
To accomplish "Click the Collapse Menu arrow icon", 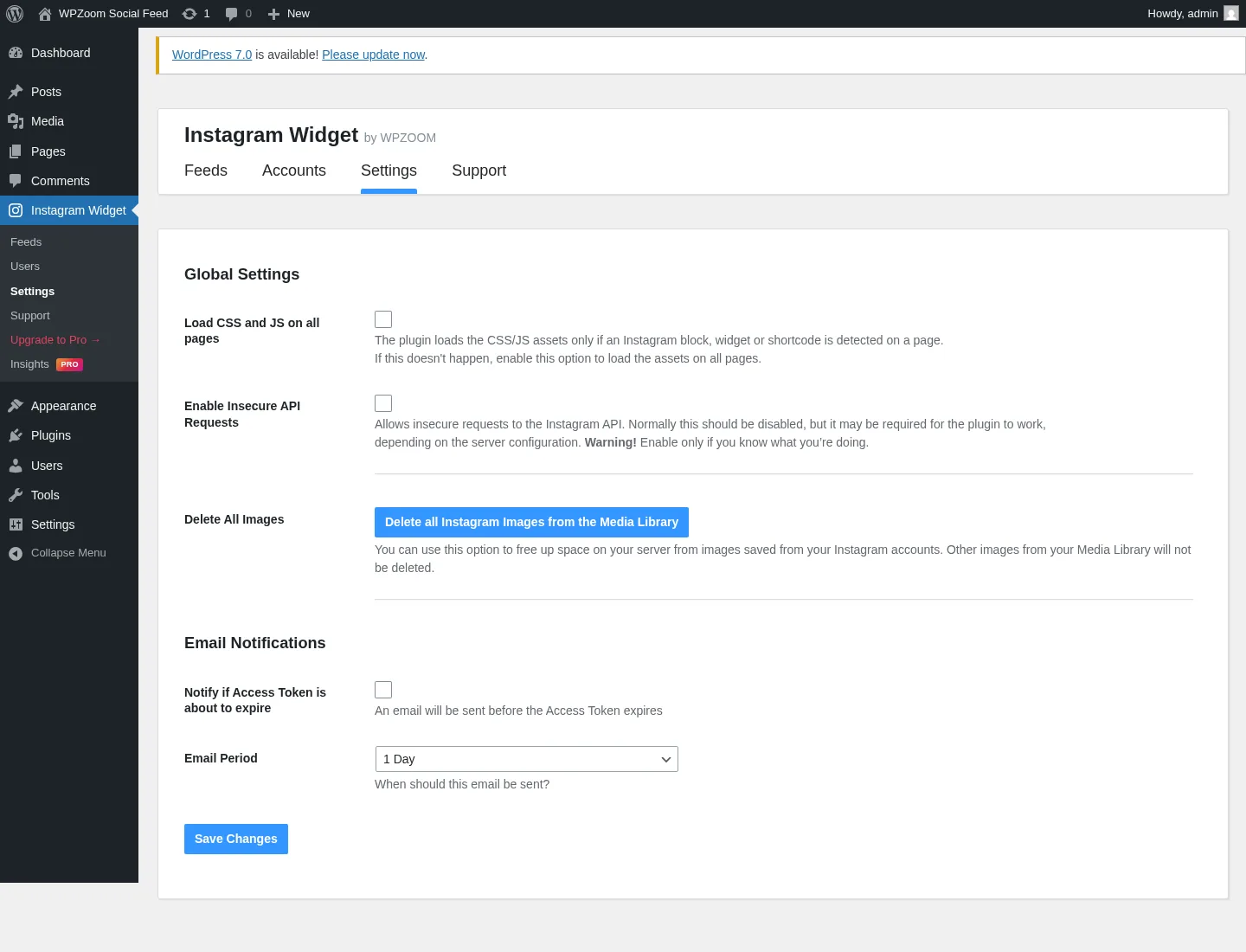I will [x=16, y=554].
